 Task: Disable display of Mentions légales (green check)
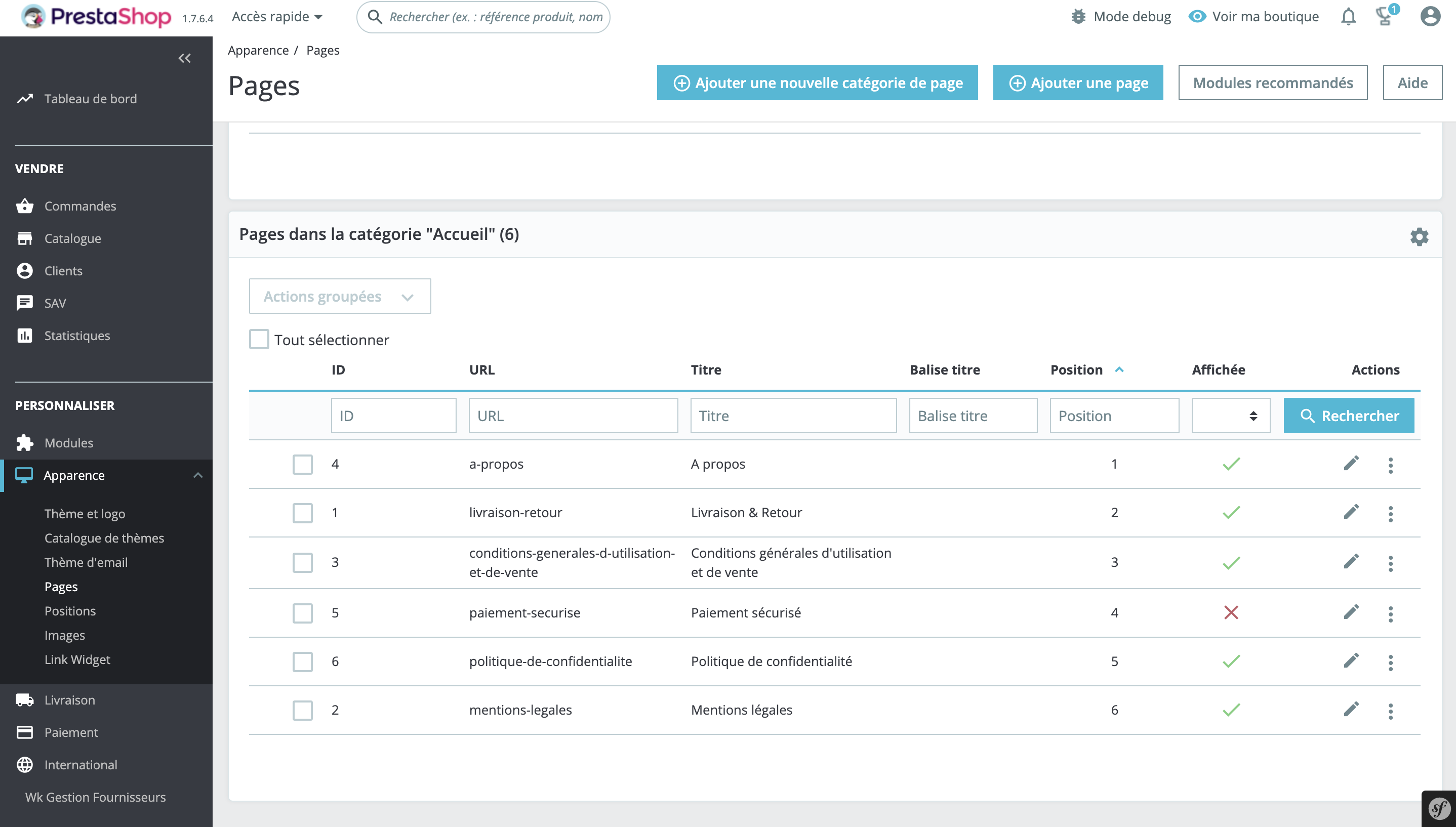click(1231, 710)
